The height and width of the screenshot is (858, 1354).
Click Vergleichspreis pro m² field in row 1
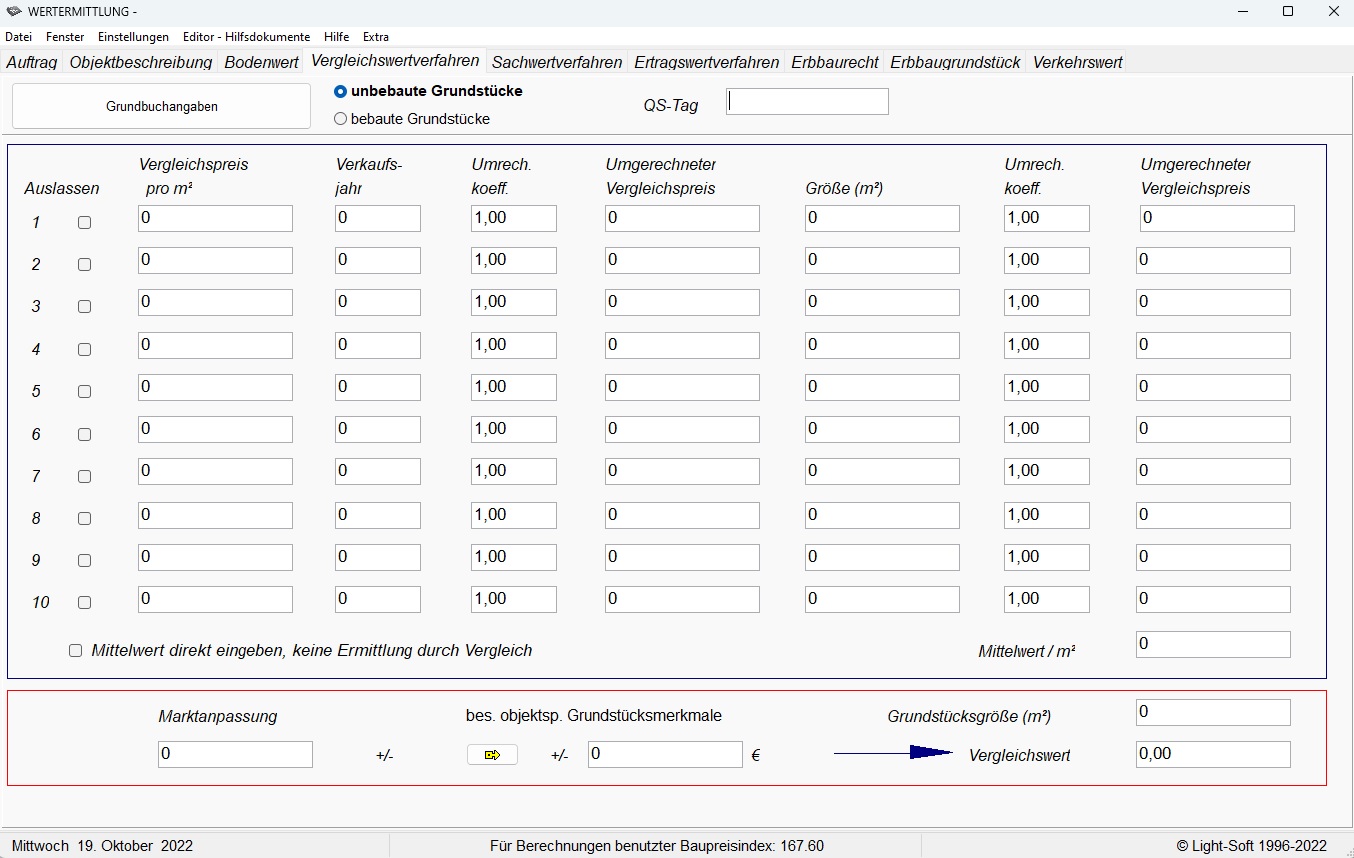coord(215,218)
